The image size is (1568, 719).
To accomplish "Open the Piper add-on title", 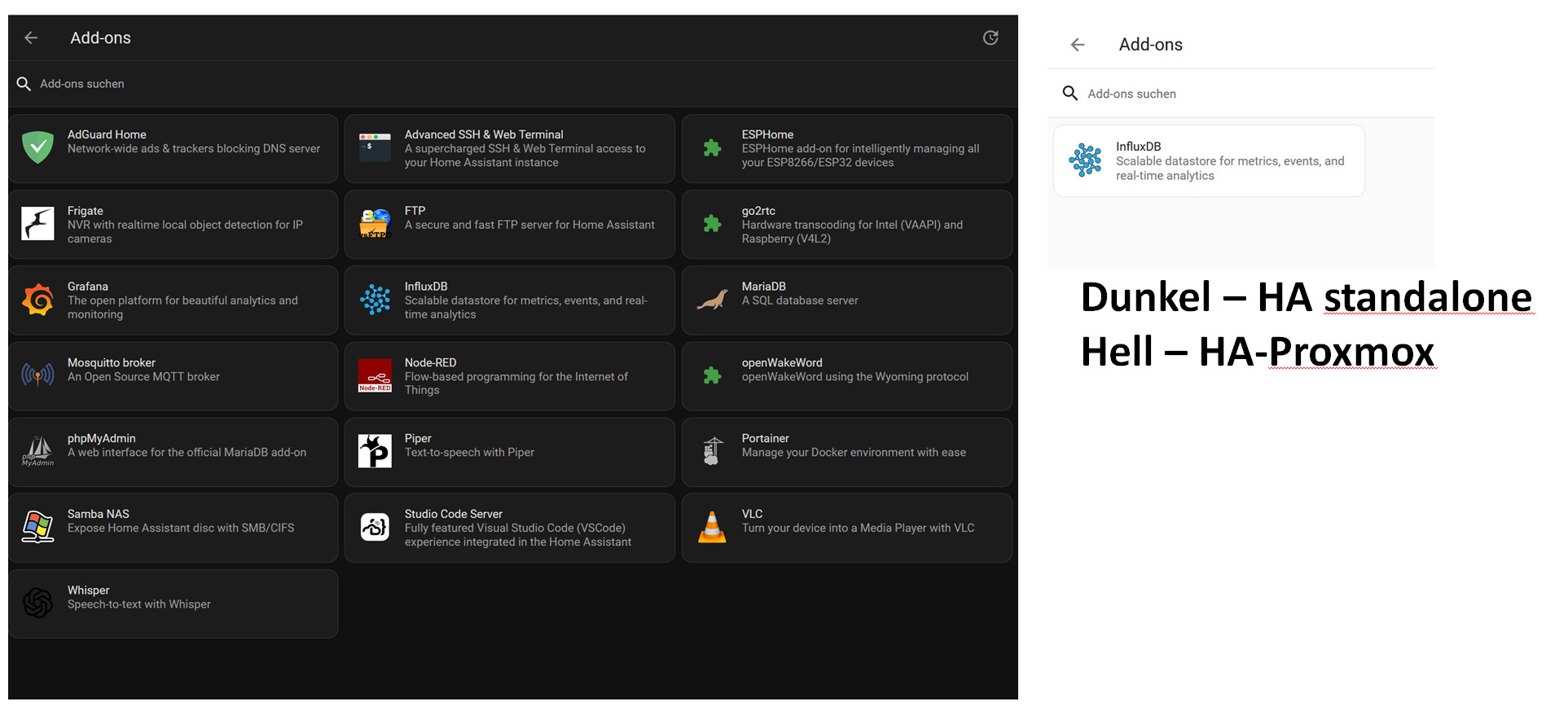I will (418, 438).
